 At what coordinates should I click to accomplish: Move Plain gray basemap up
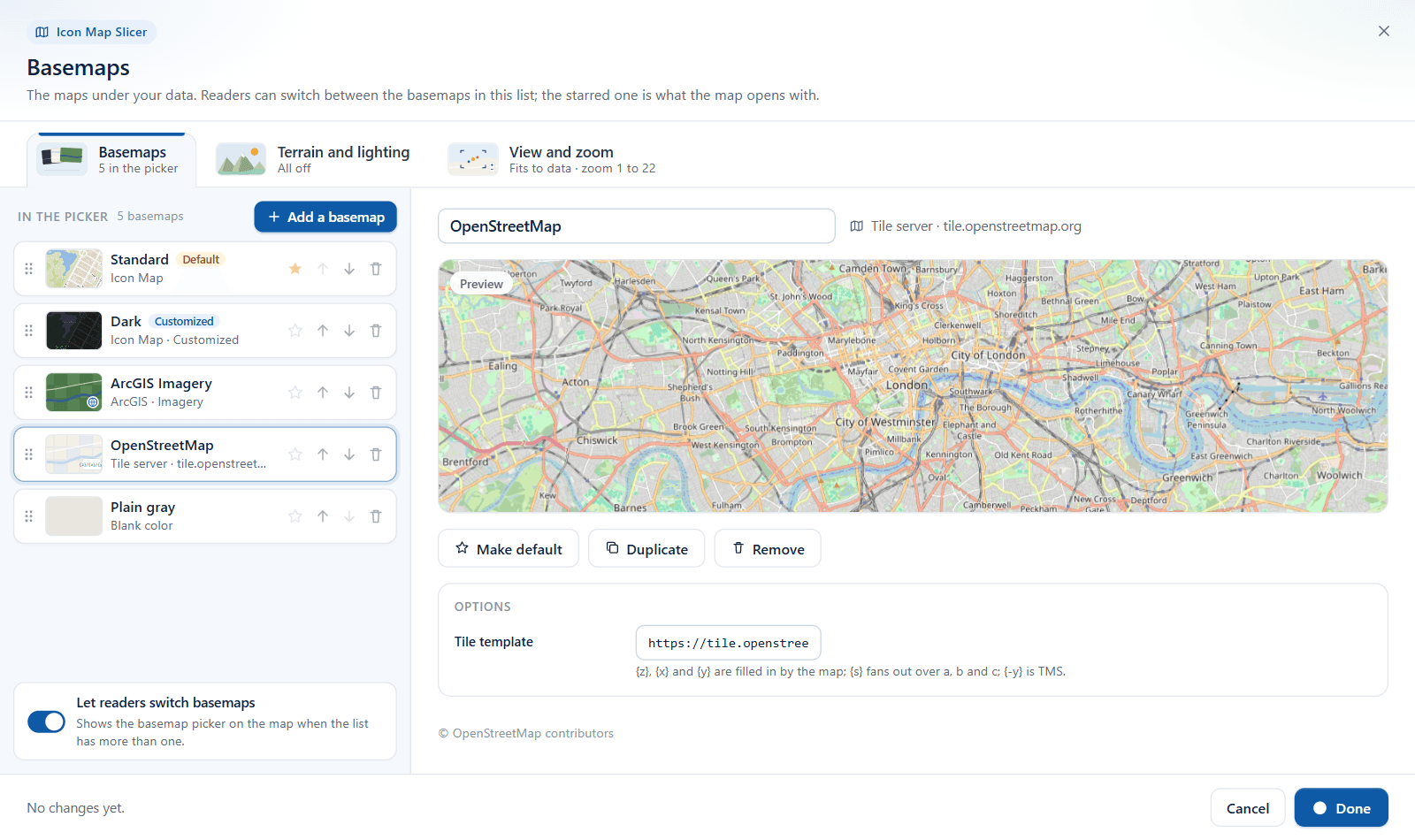323,516
